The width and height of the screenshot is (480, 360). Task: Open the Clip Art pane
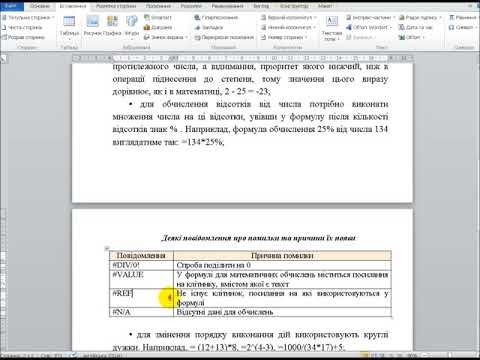112,26
